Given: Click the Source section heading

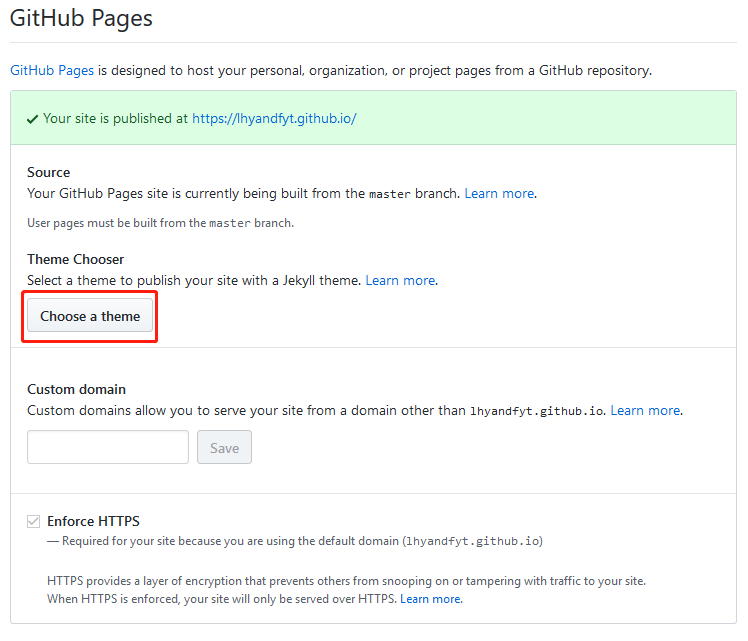Looking at the screenshot, I should [x=48, y=172].
